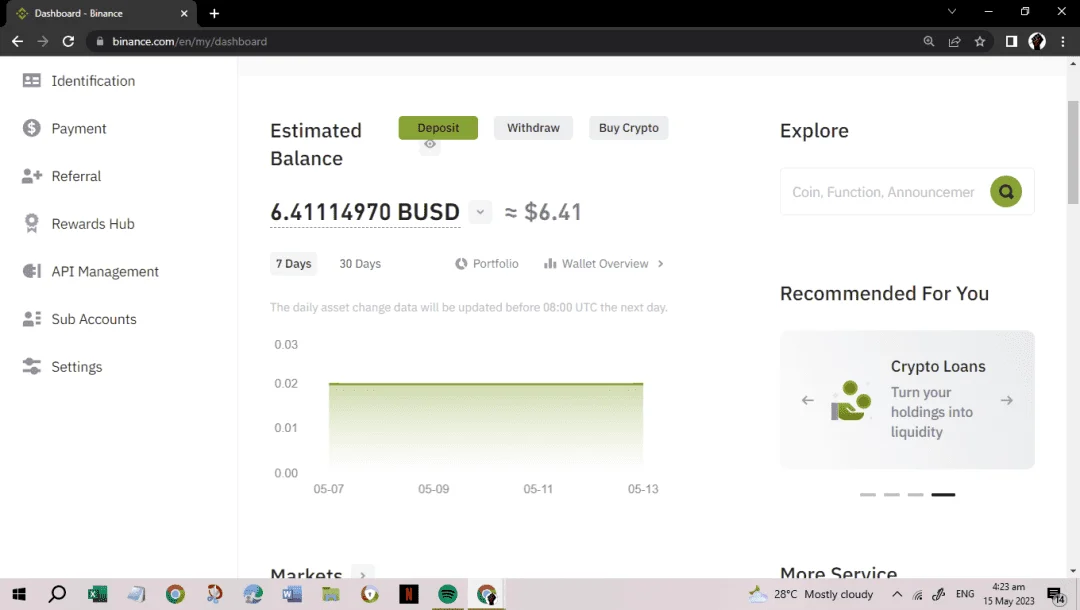Expand the Markets section arrow
The width and height of the screenshot is (1080, 610).
(x=363, y=574)
